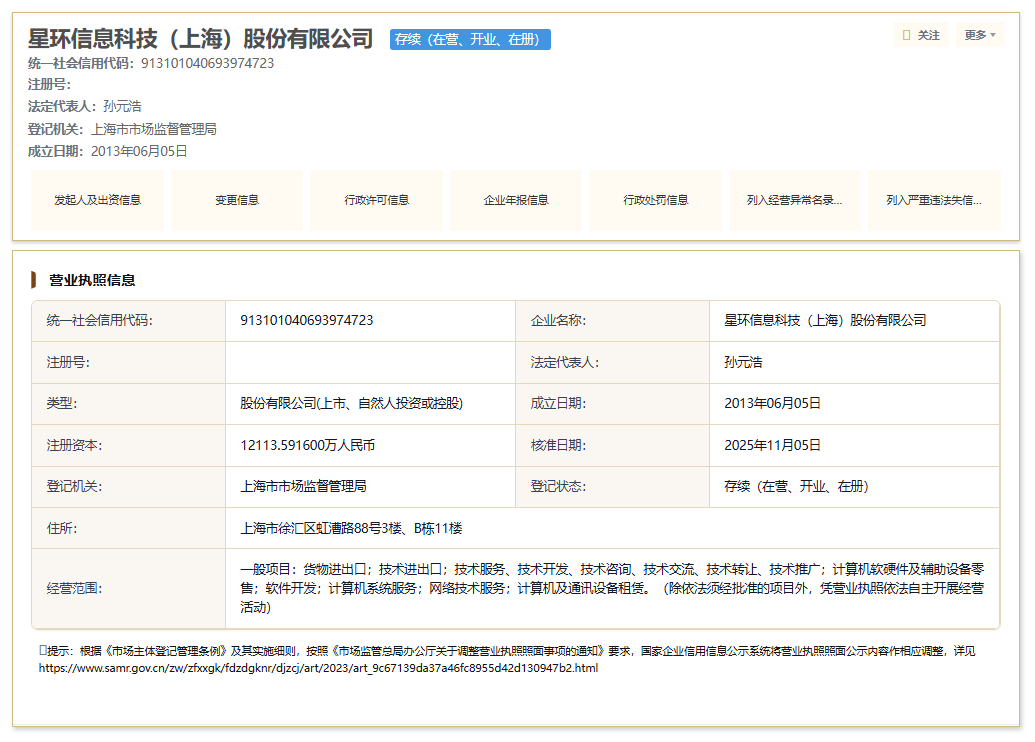Image resolution: width=1035 pixels, height=742 pixels.
Task: Open 列入经营异常名录 tab
Action: point(795,200)
